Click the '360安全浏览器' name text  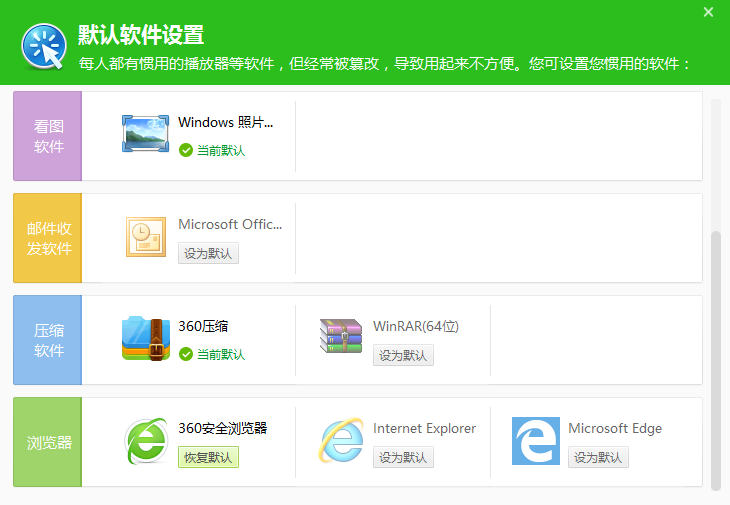tap(223, 428)
